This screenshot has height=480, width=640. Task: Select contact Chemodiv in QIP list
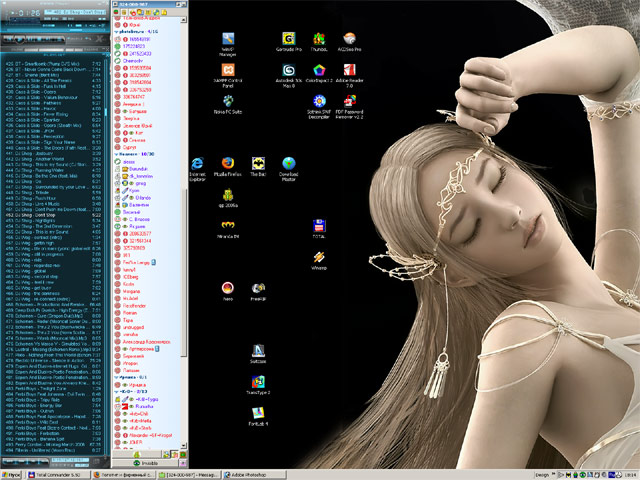click(x=133, y=61)
